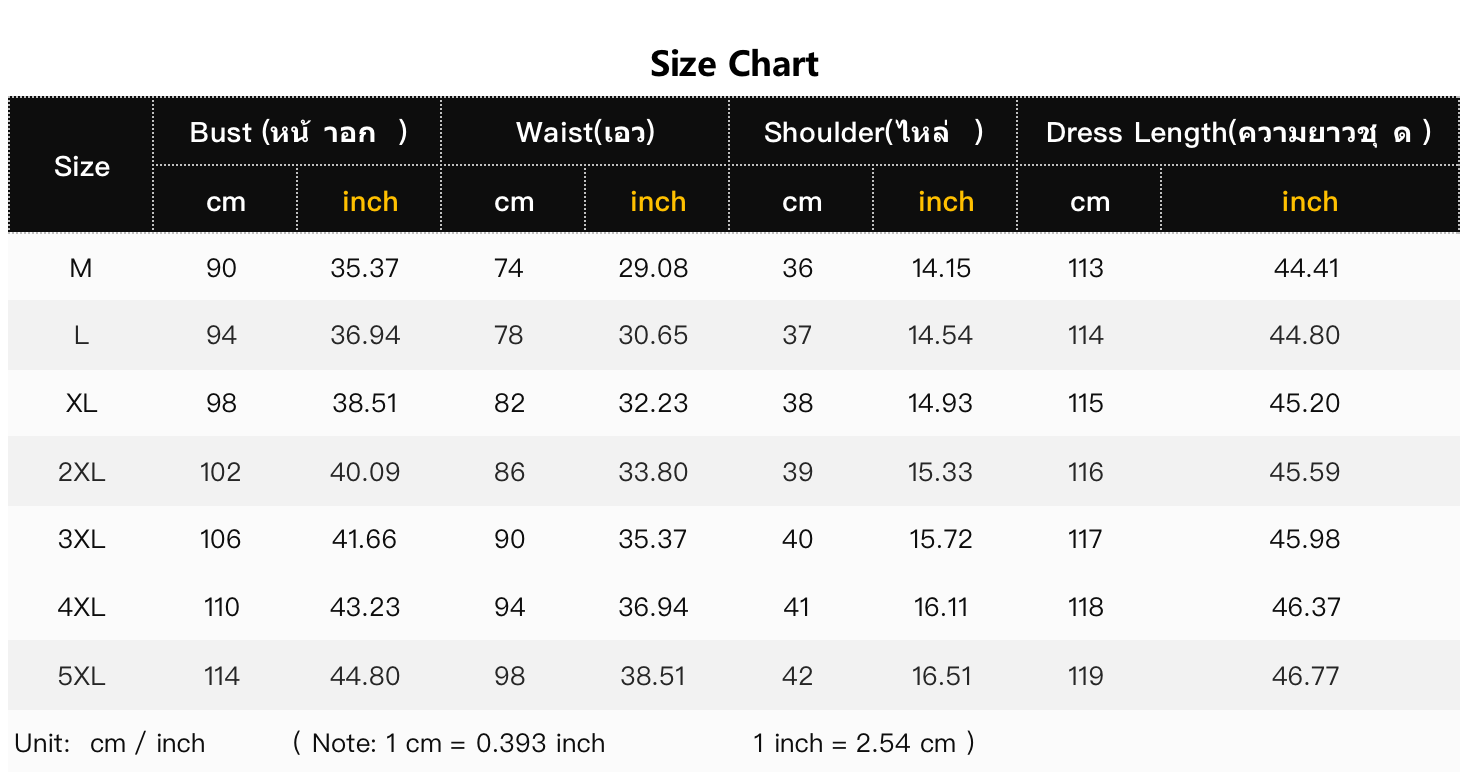Image resolution: width=1472 pixels, height=772 pixels.
Task: Select the shoulder inch value 16.11
Action: click(x=941, y=607)
